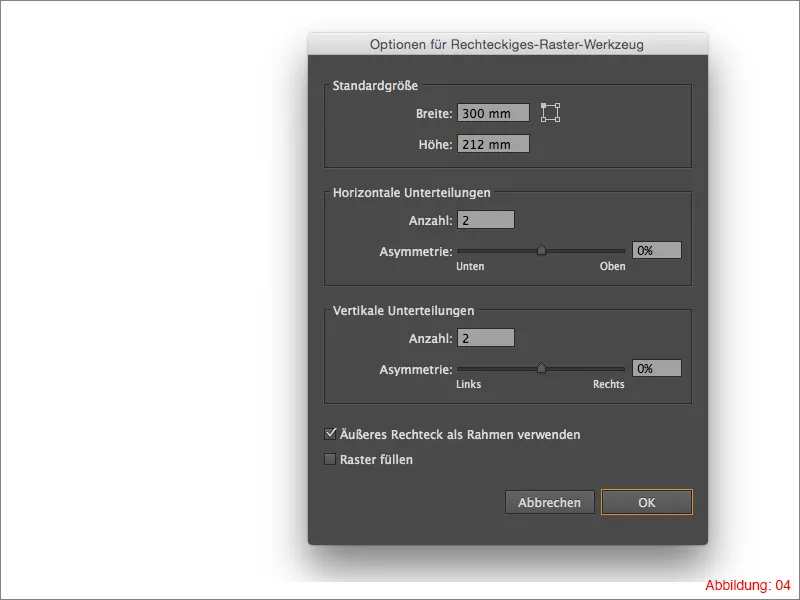Image resolution: width=800 pixels, height=600 pixels.
Task: Uncheck Äußeres Rechteck als Rahmen verwenden
Action: point(330,434)
